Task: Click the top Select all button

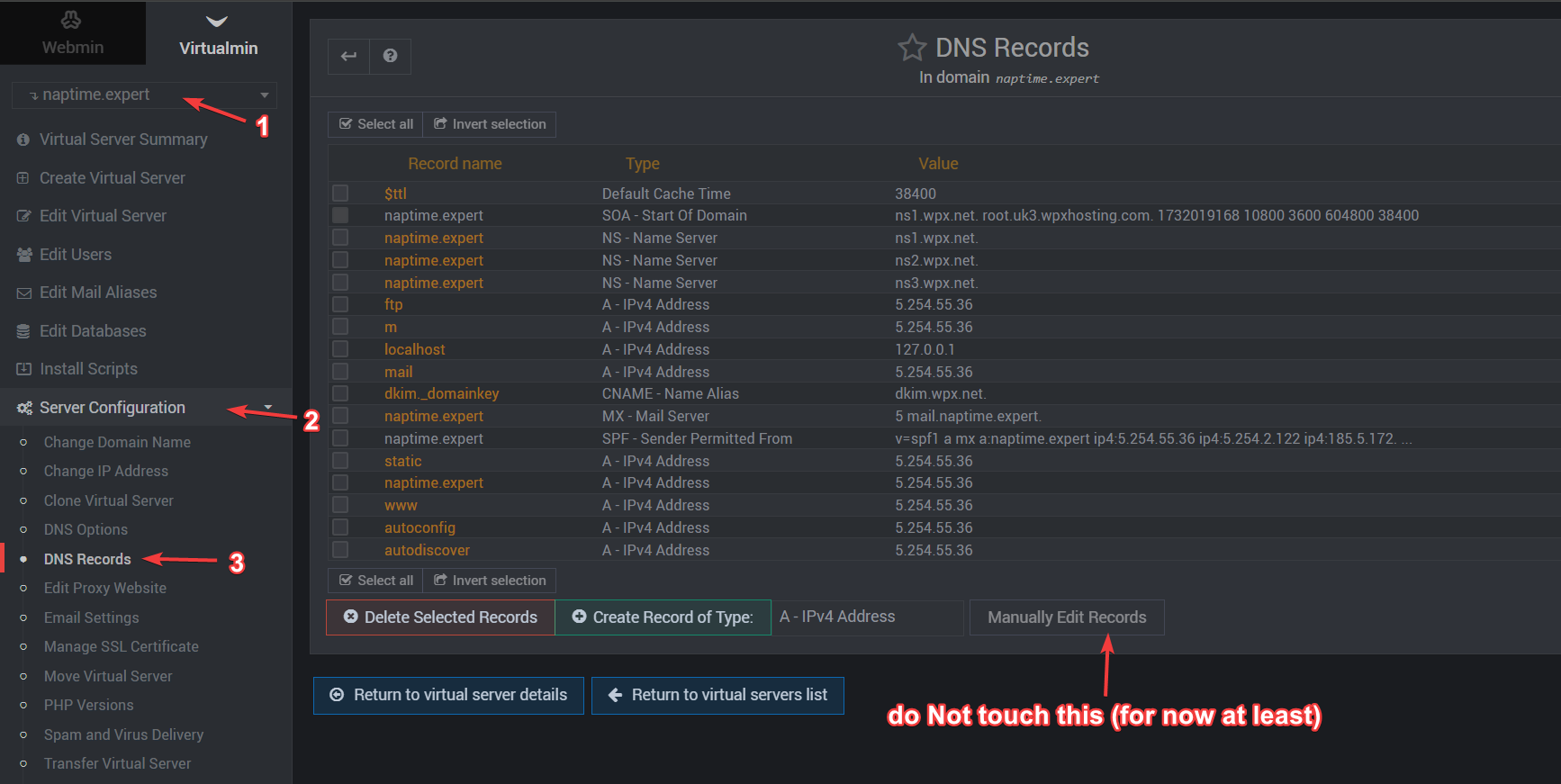Action: pos(375,124)
